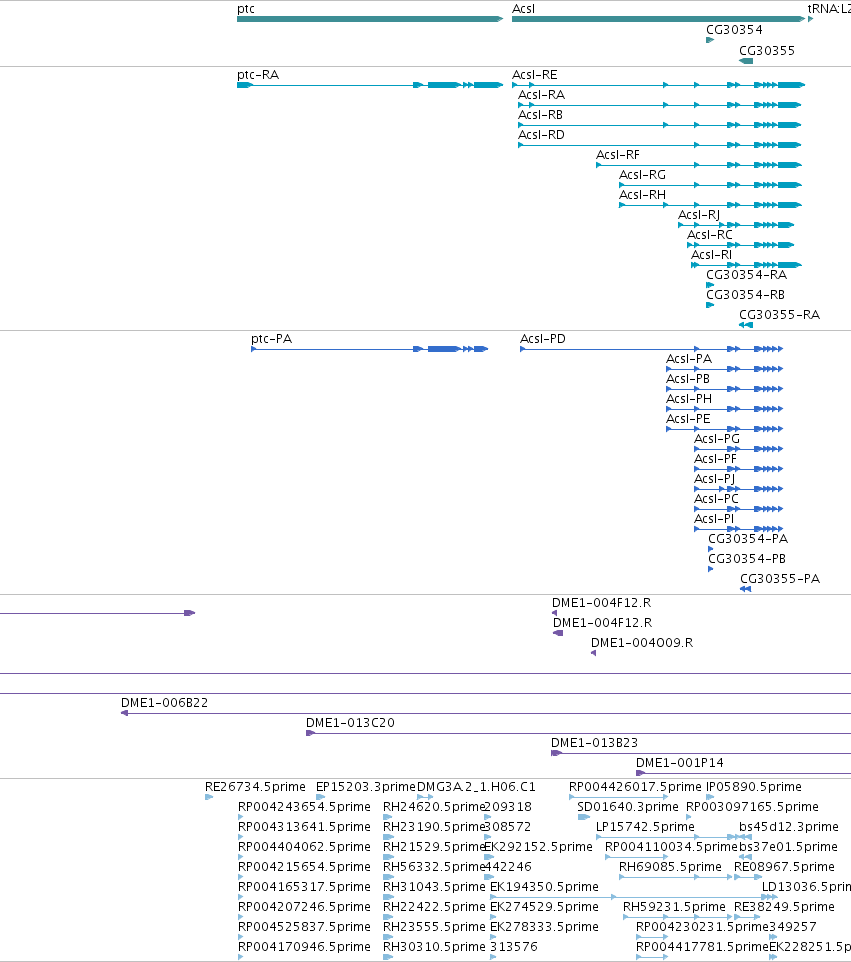851x962 pixels.
Task: Click EST IP05890.5prime
Action: click(x=753, y=787)
